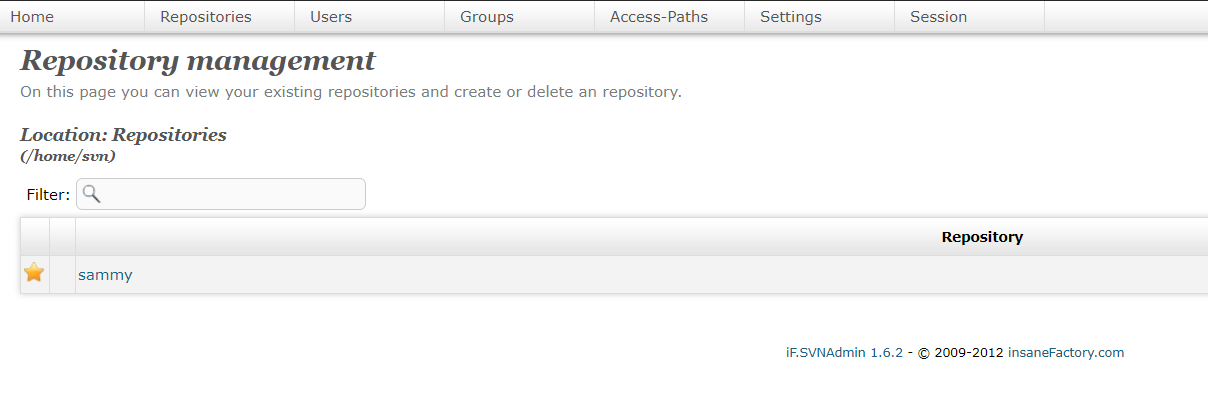Open the insaneFactory.com link
Image resolution: width=1208 pixels, height=407 pixels.
1066,352
